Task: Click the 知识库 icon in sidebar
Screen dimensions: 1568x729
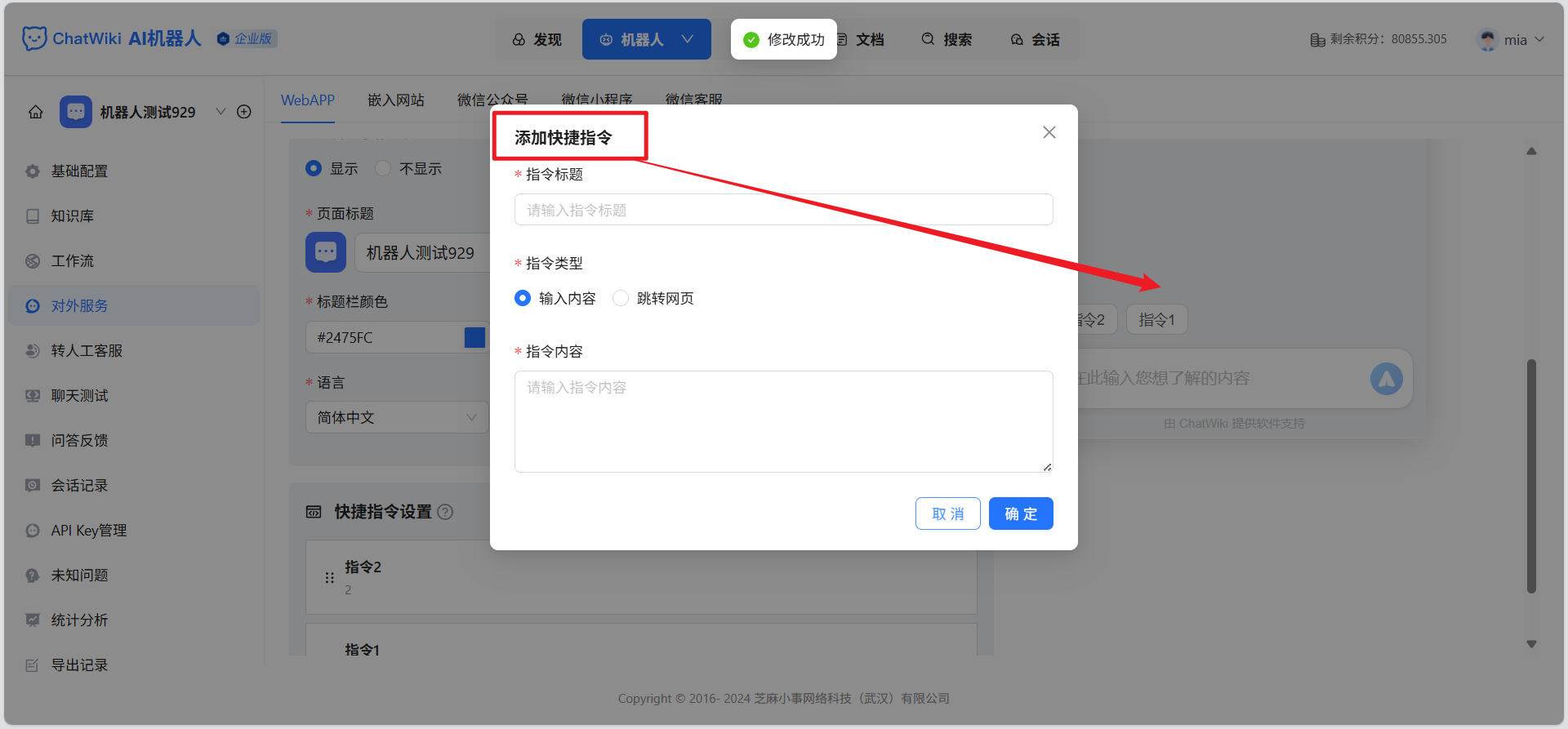Action: [x=33, y=216]
